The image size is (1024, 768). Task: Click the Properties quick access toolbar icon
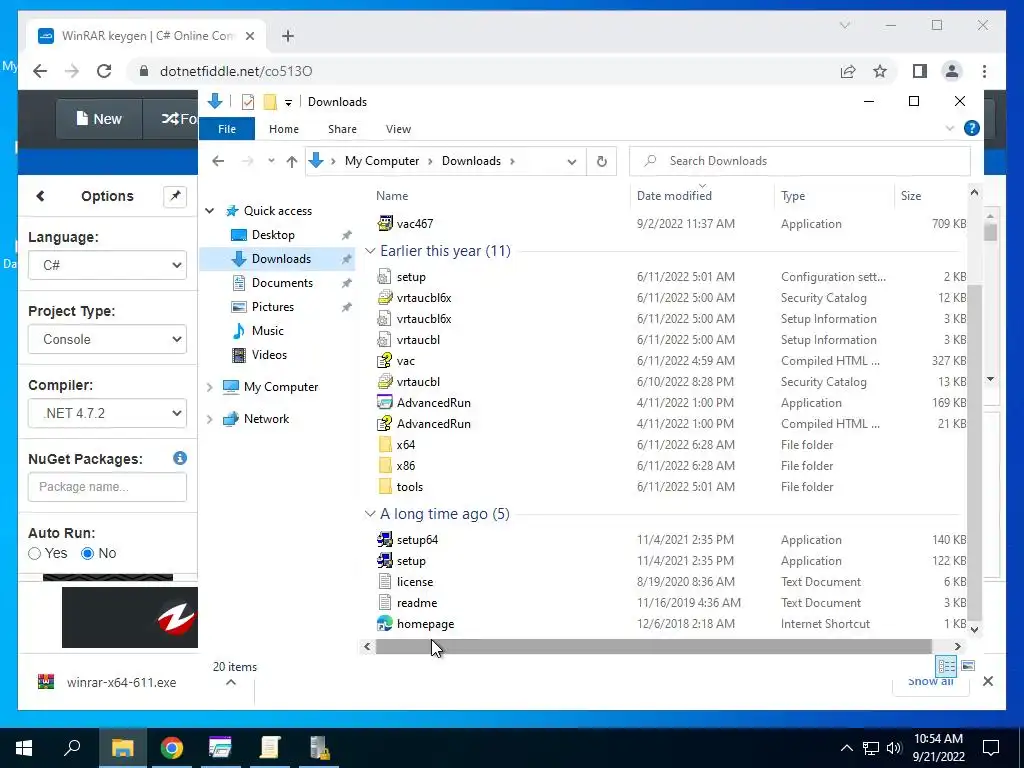[248, 102]
